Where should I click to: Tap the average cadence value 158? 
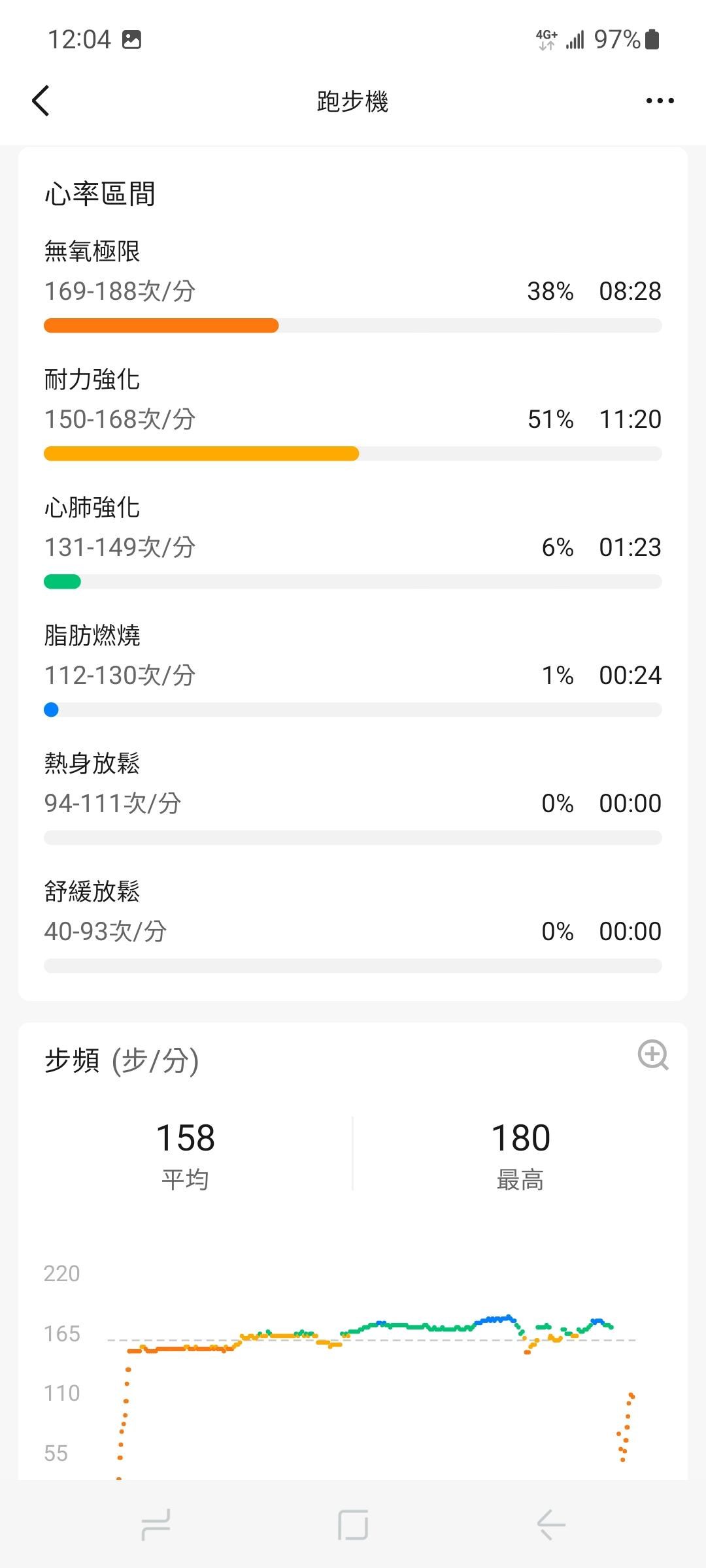coord(185,1138)
